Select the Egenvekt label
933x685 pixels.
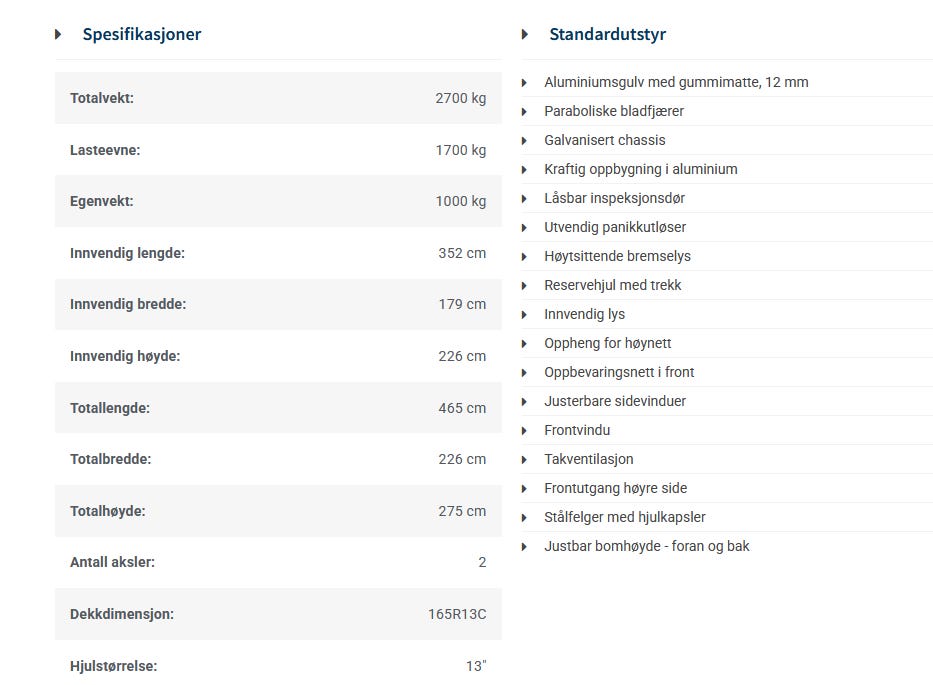102,201
